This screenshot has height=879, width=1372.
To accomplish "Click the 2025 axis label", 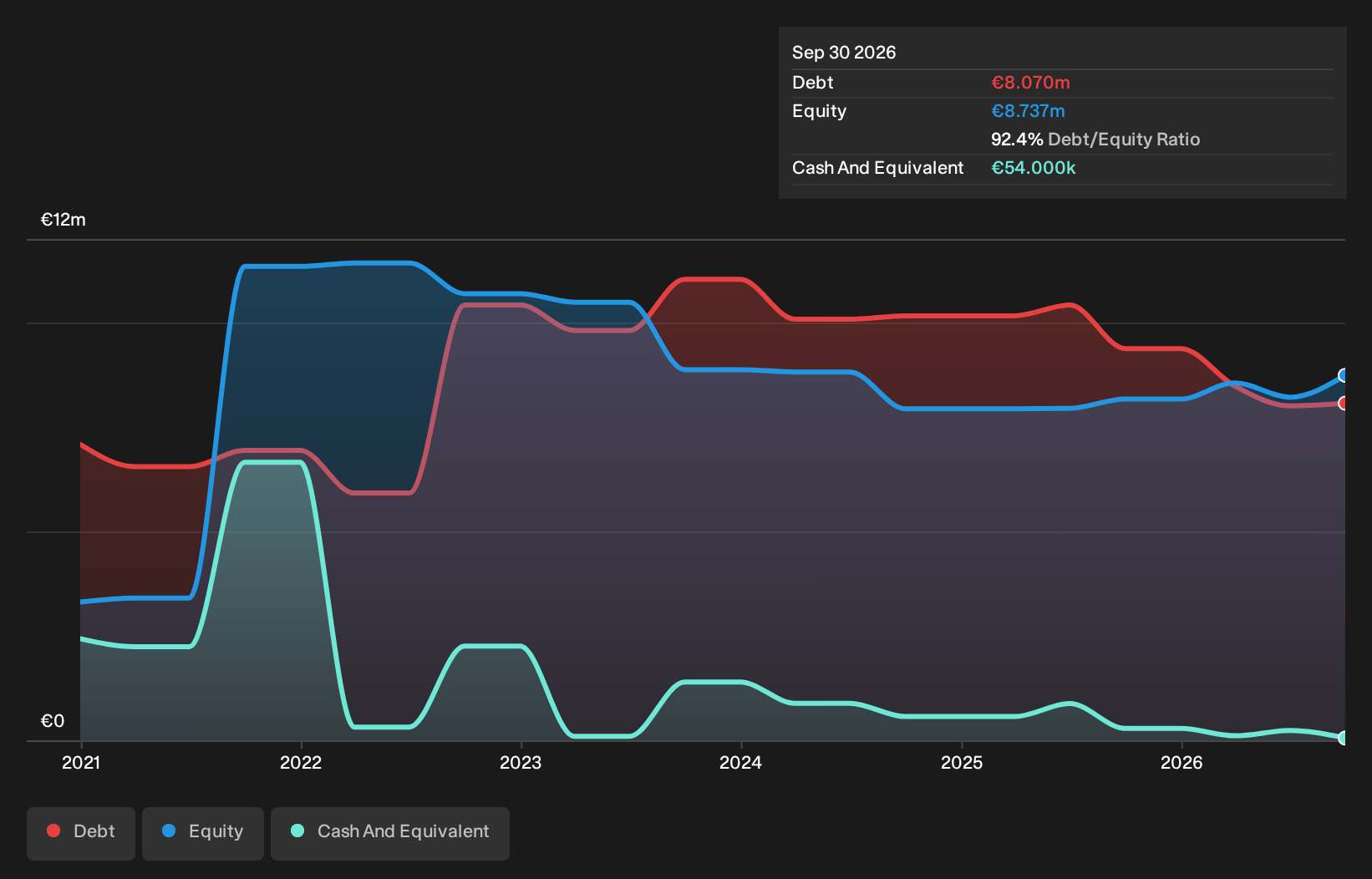I will coord(962,762).
